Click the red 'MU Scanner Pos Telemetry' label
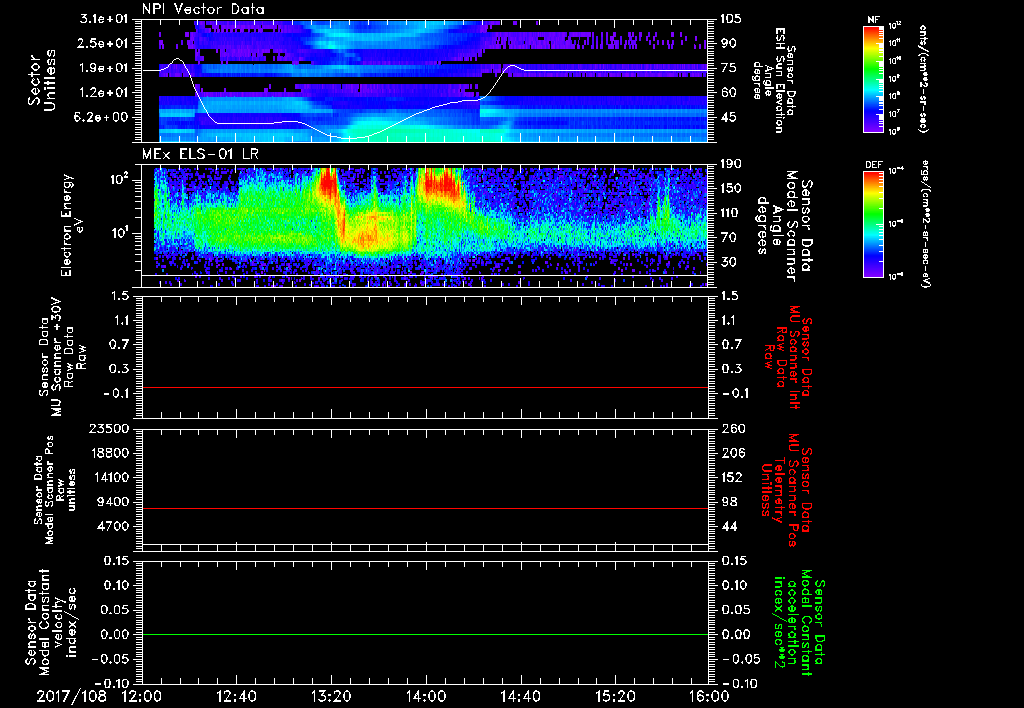1024x708 pixels. pos(787,490)
